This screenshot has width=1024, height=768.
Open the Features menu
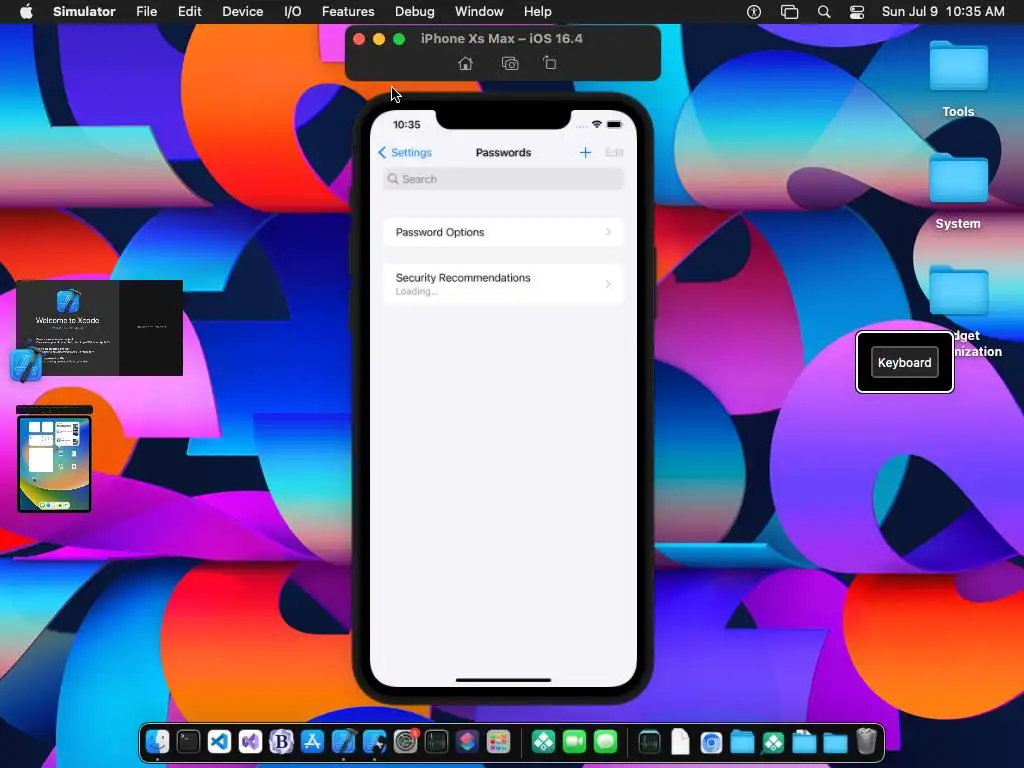coord(348,11)
